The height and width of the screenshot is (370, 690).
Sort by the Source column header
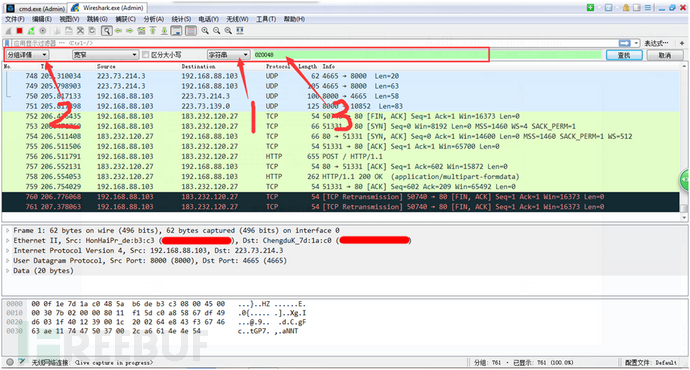click(106, 66)
